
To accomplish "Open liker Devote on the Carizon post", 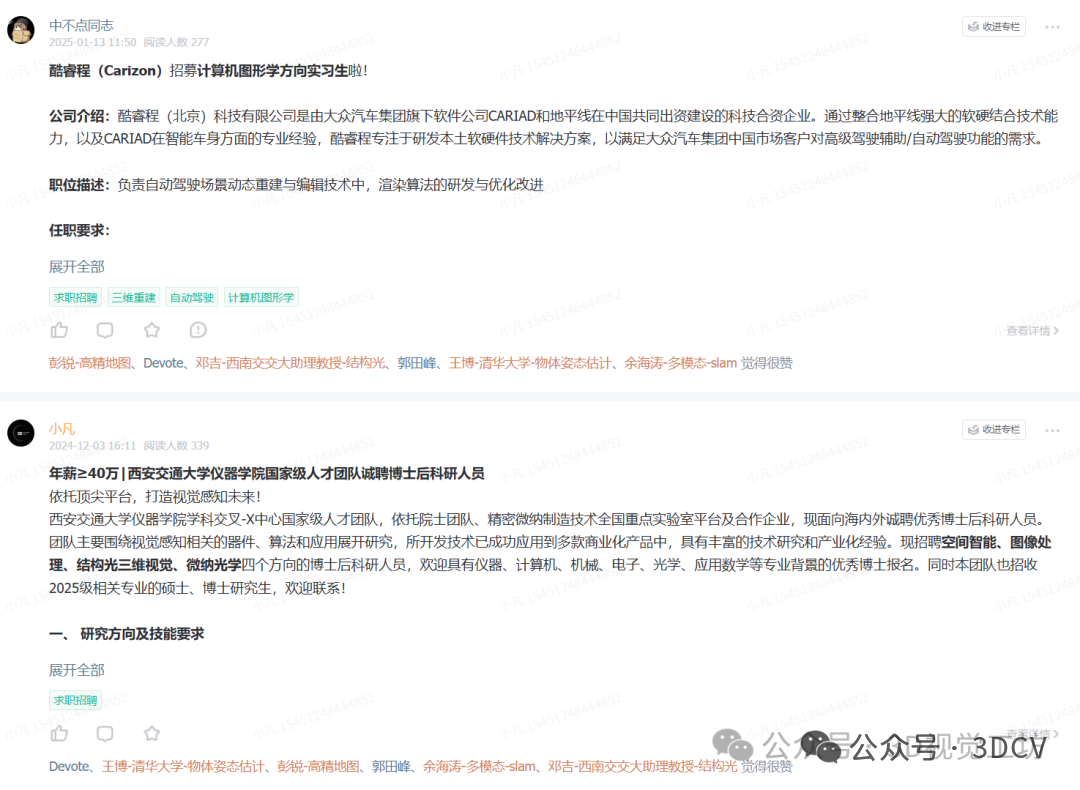I will (x=163, y=363).
